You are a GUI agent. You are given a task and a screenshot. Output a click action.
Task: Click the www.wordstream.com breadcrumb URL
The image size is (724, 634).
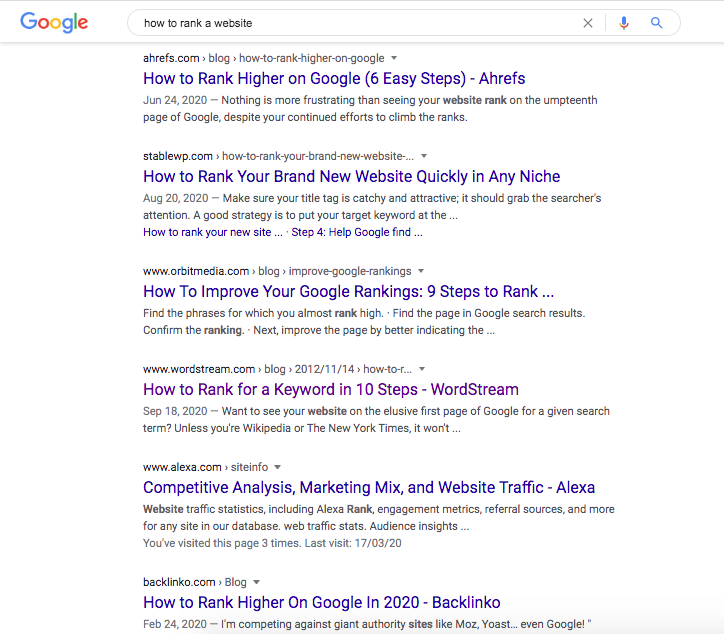[x=277, y=369]
